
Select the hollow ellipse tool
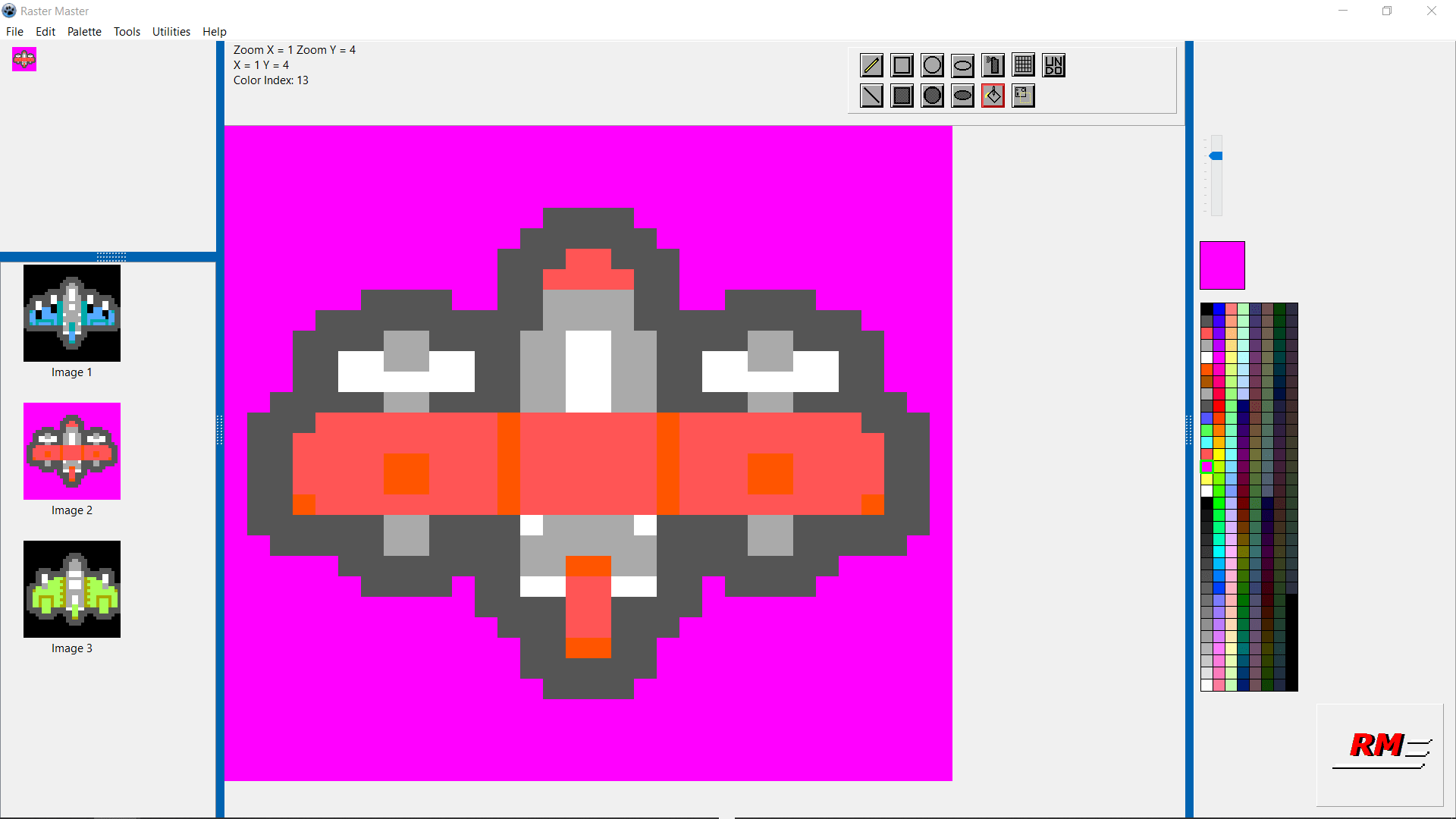coord(962,65)
